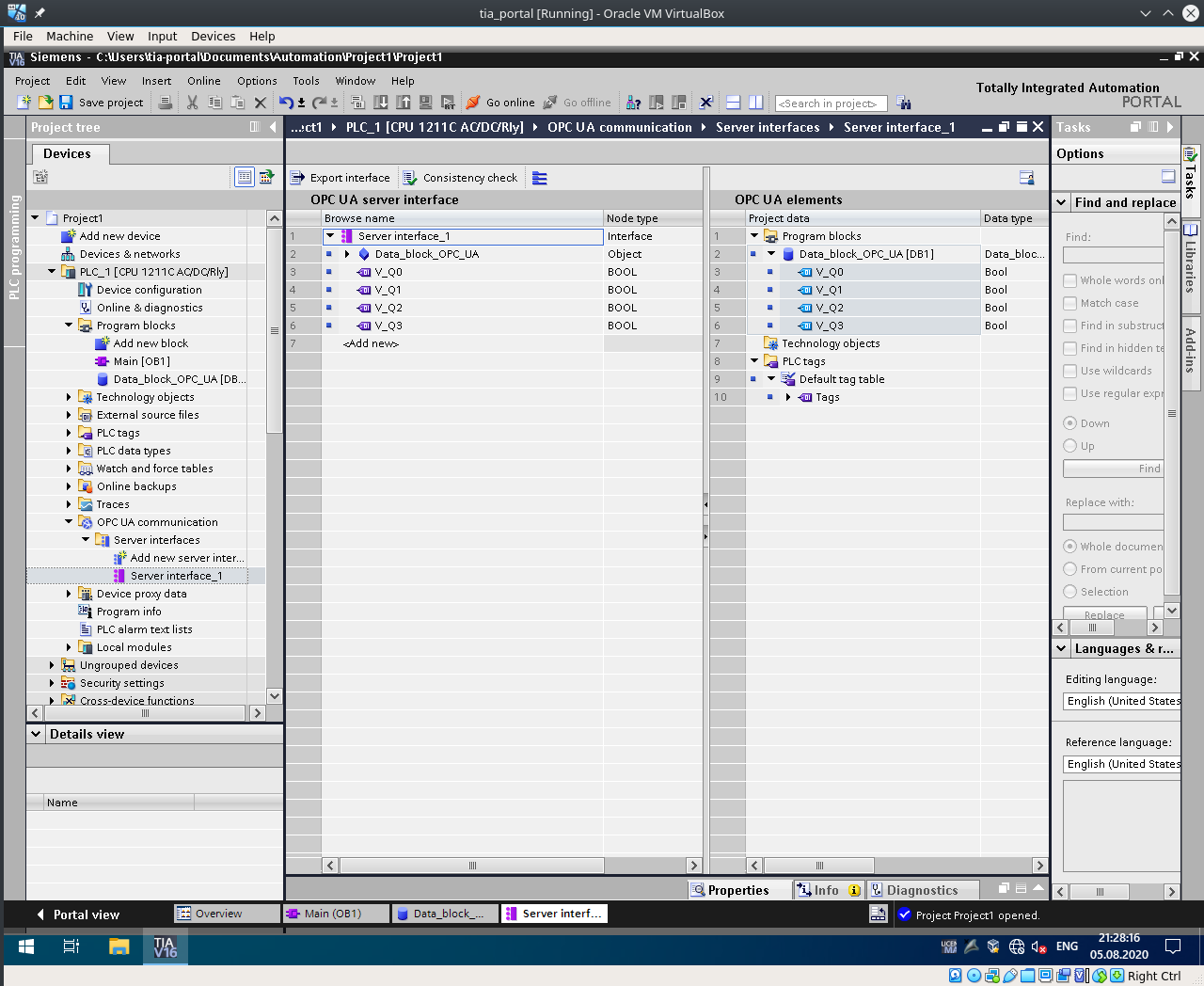Viewport: 1204px width, 986px height.
Task: Toggle project tree overview list icon
Action: click(245, 176)
